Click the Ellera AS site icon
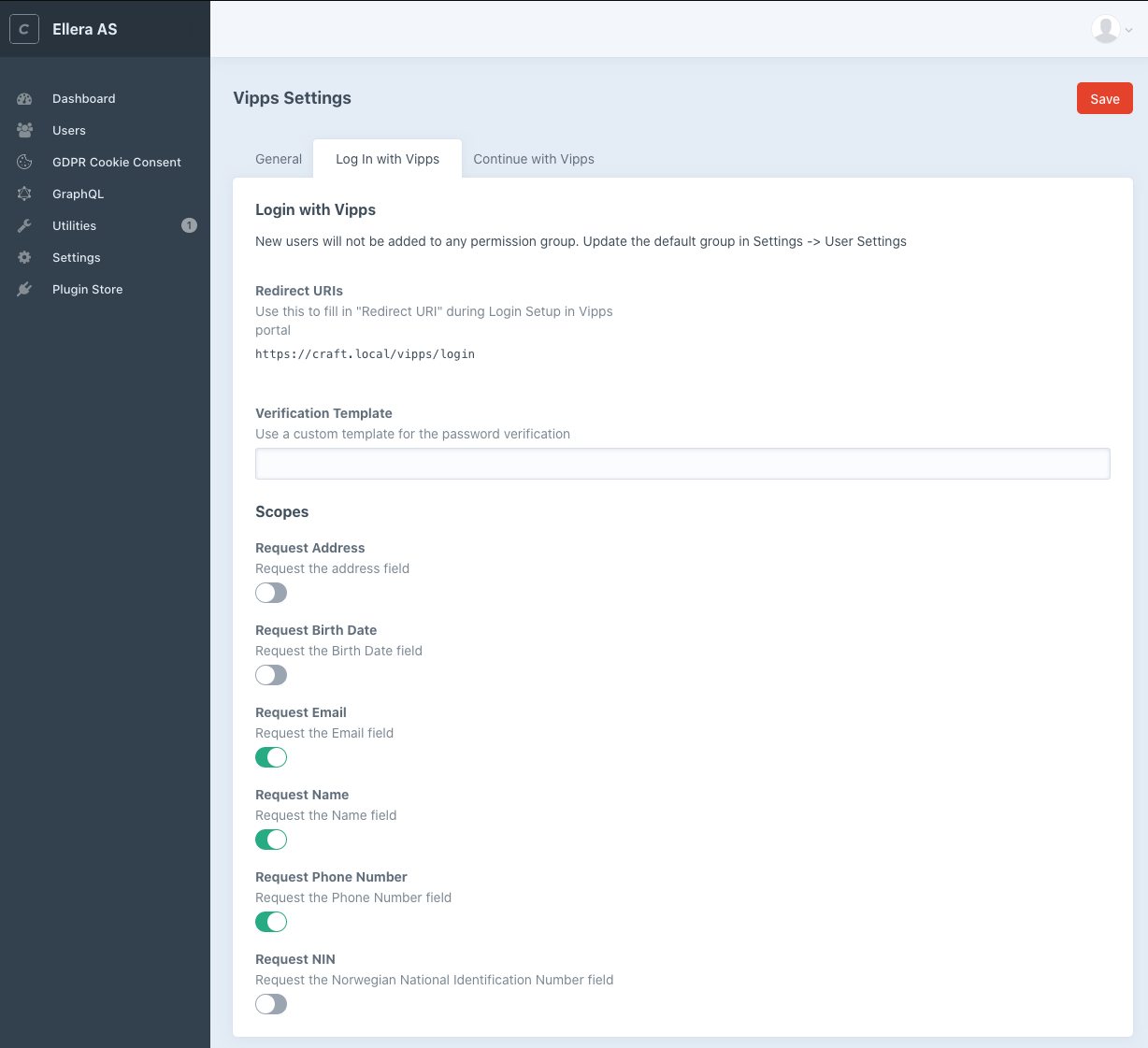Viewport: 1148px width, 1048px height. tap(23, 29)
